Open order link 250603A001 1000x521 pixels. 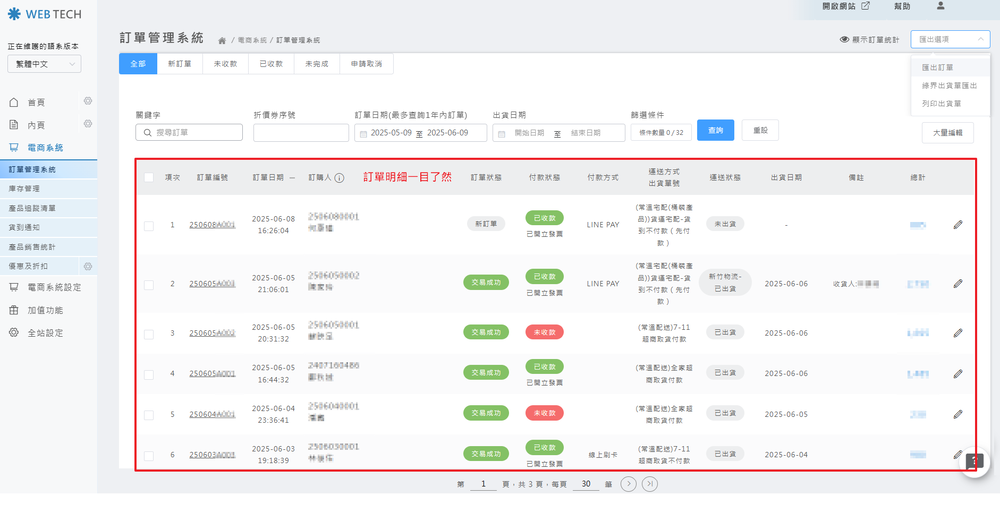tap(212, 455)
